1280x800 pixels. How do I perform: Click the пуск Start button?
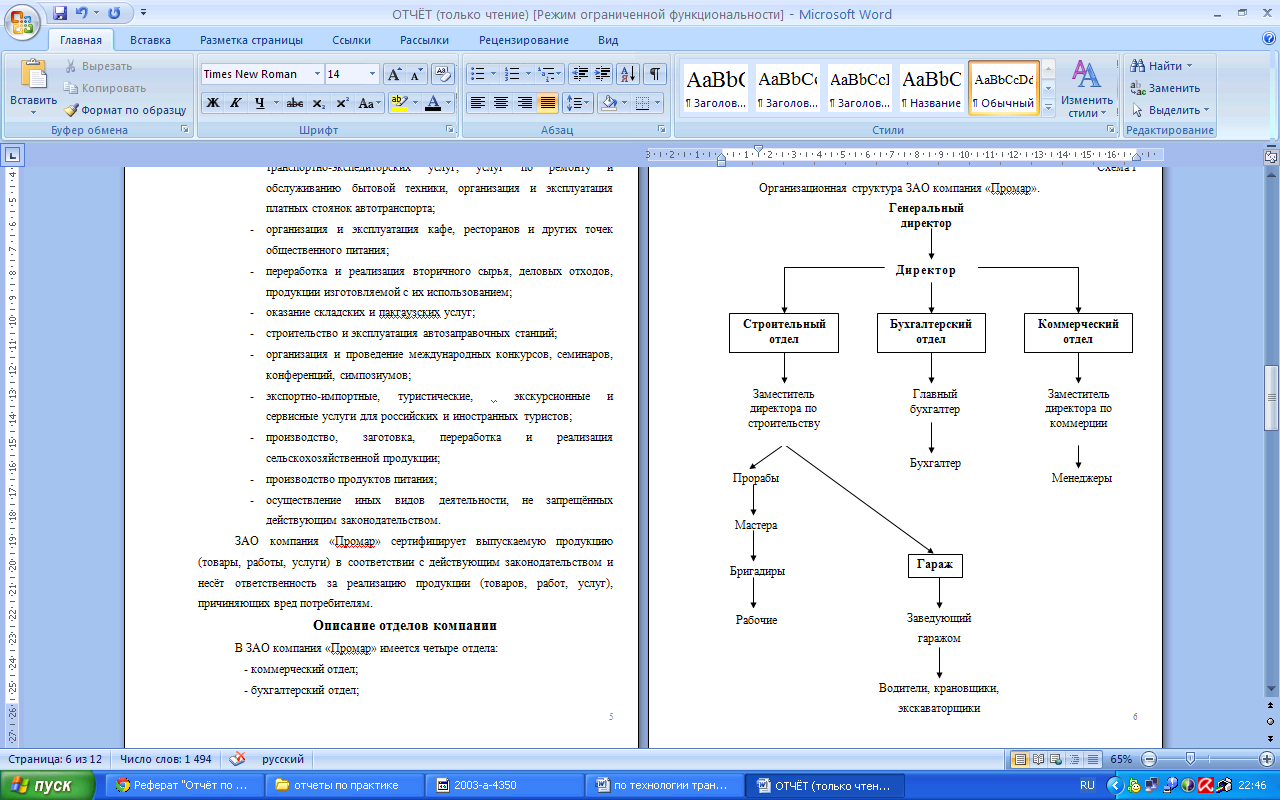(x=49, y=785)
